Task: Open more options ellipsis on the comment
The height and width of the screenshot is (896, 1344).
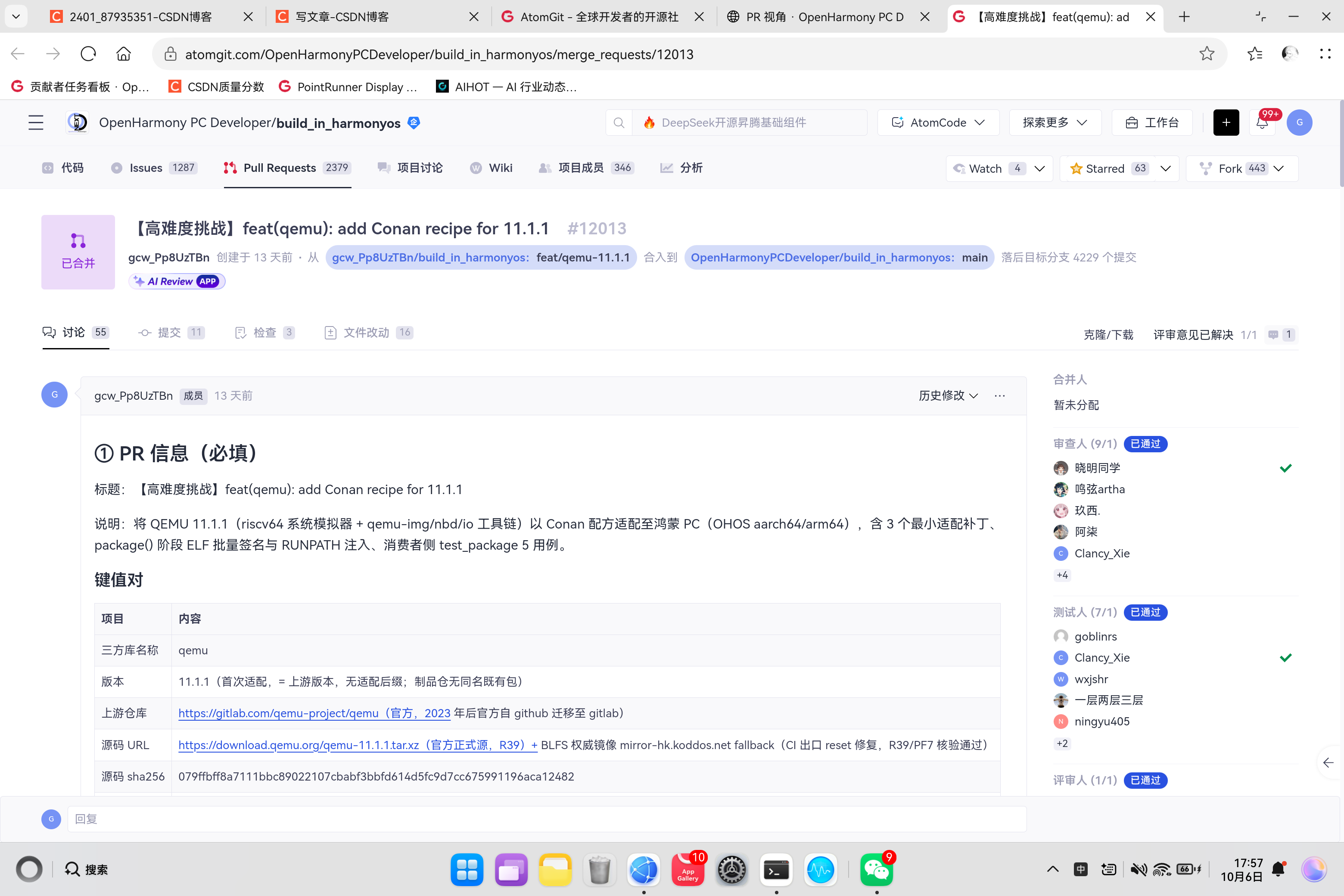Action: (999, 395)
